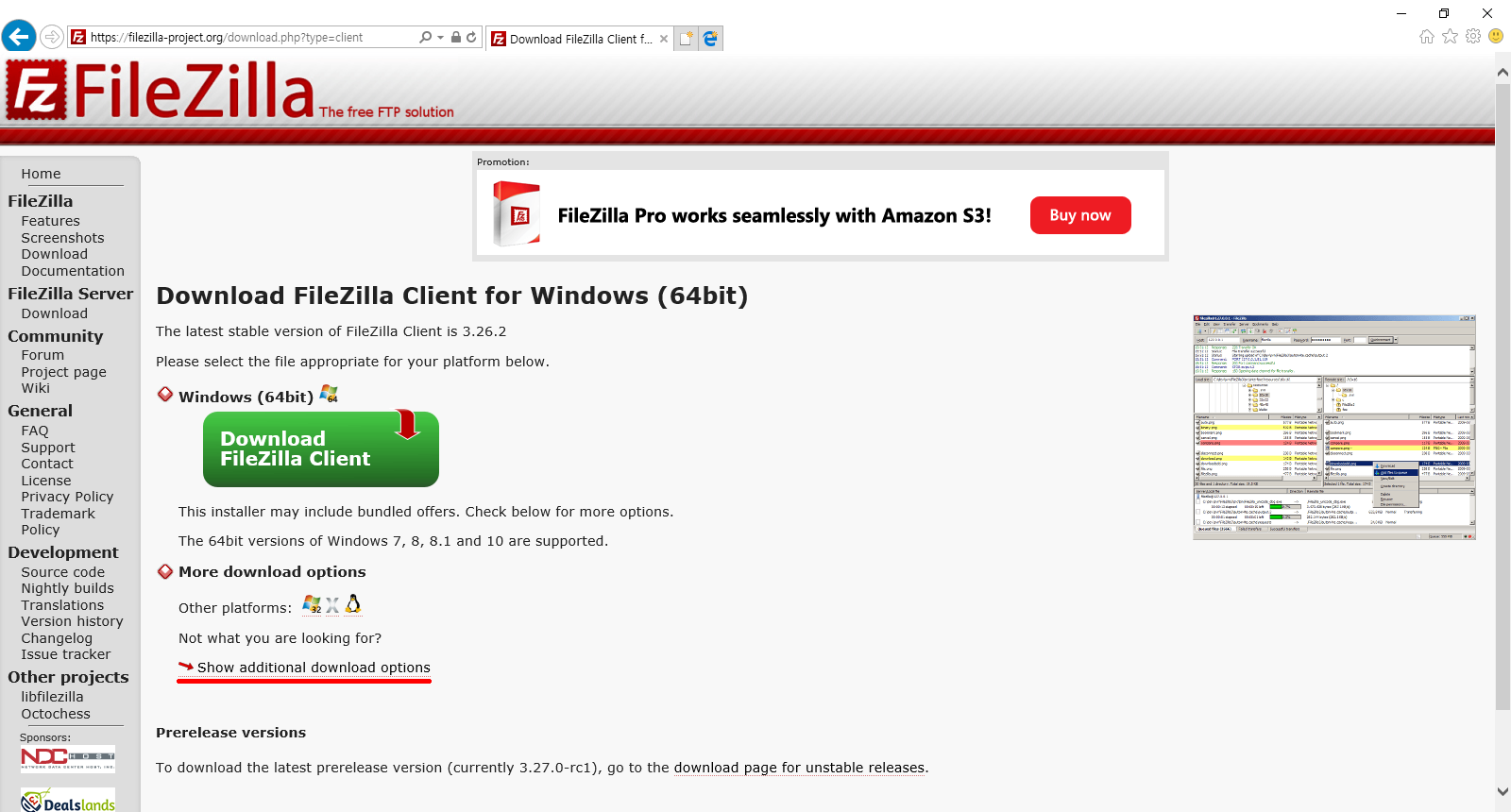Open Download under FileZilla Server
The image size is (1511, 812).
click(54, 313)
